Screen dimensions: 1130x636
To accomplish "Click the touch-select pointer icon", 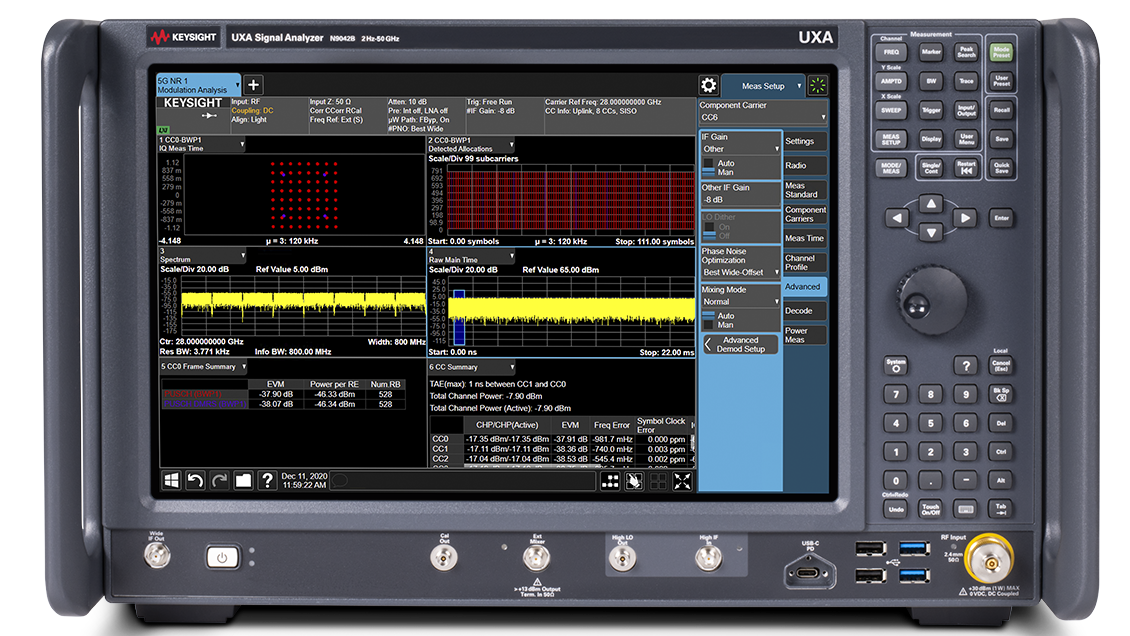I will (634, 481).
